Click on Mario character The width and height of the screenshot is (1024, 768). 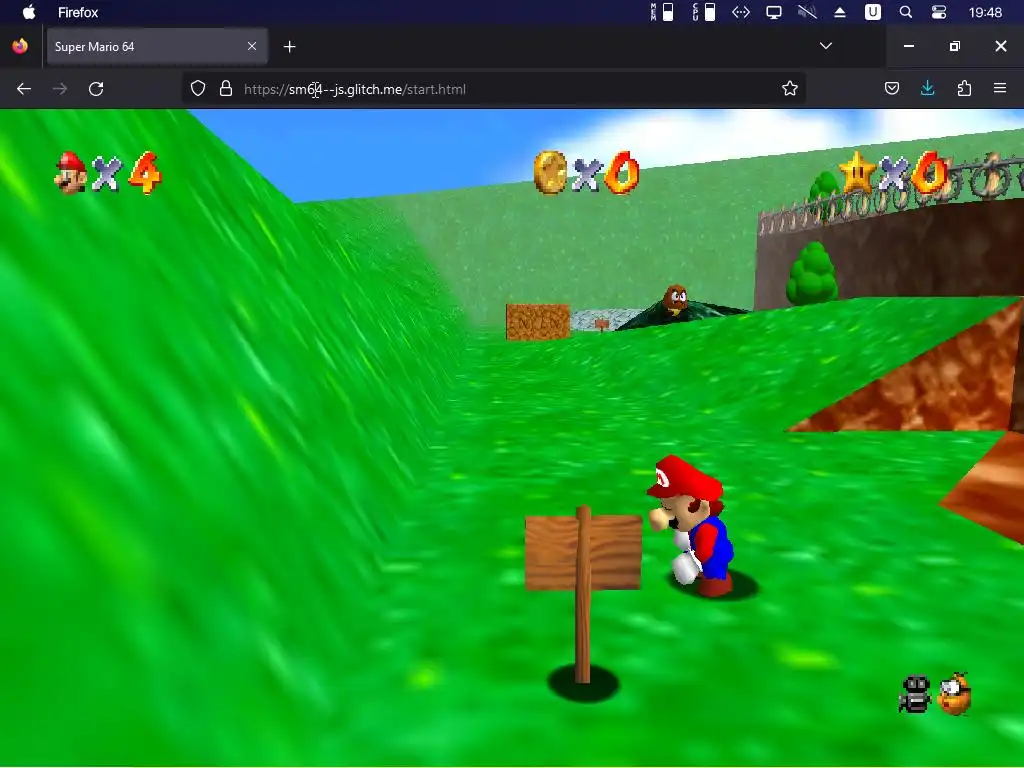coord(692,526)
